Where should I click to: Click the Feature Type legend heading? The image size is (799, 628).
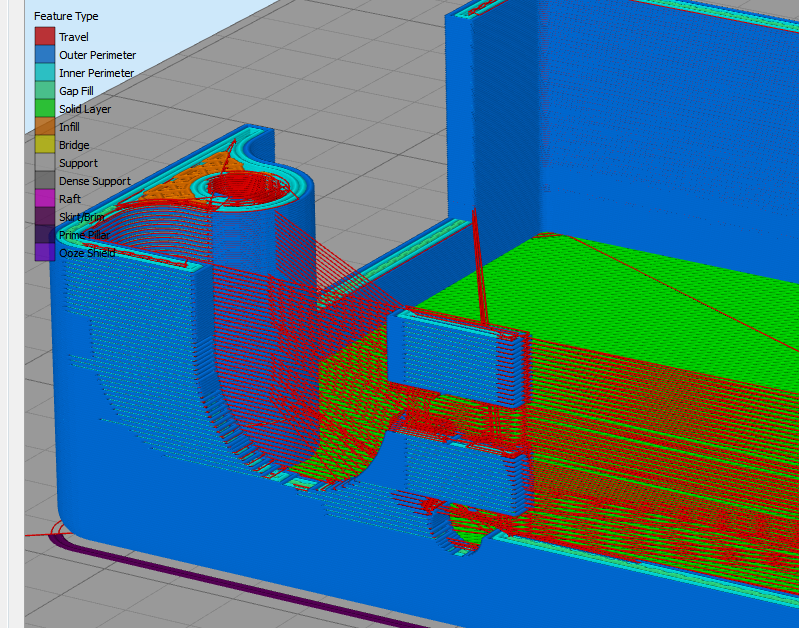[x=66, y=17]
